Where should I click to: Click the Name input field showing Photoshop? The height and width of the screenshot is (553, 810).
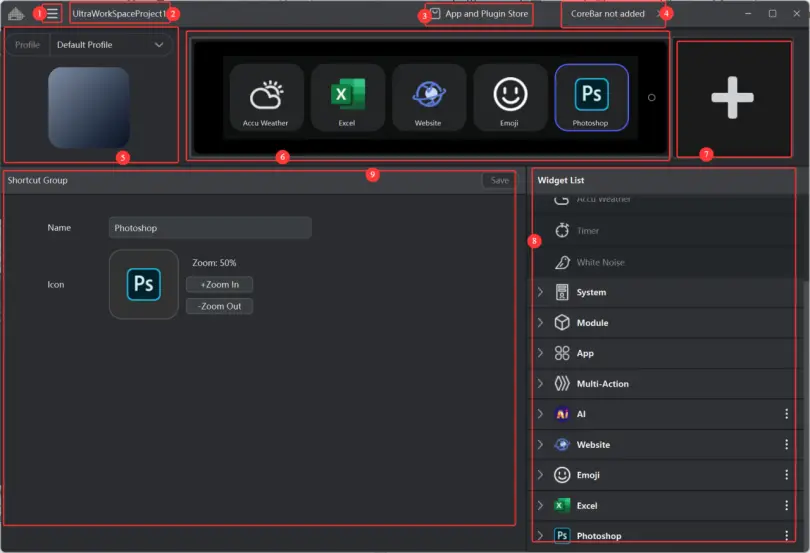click(x=210, y=228)
